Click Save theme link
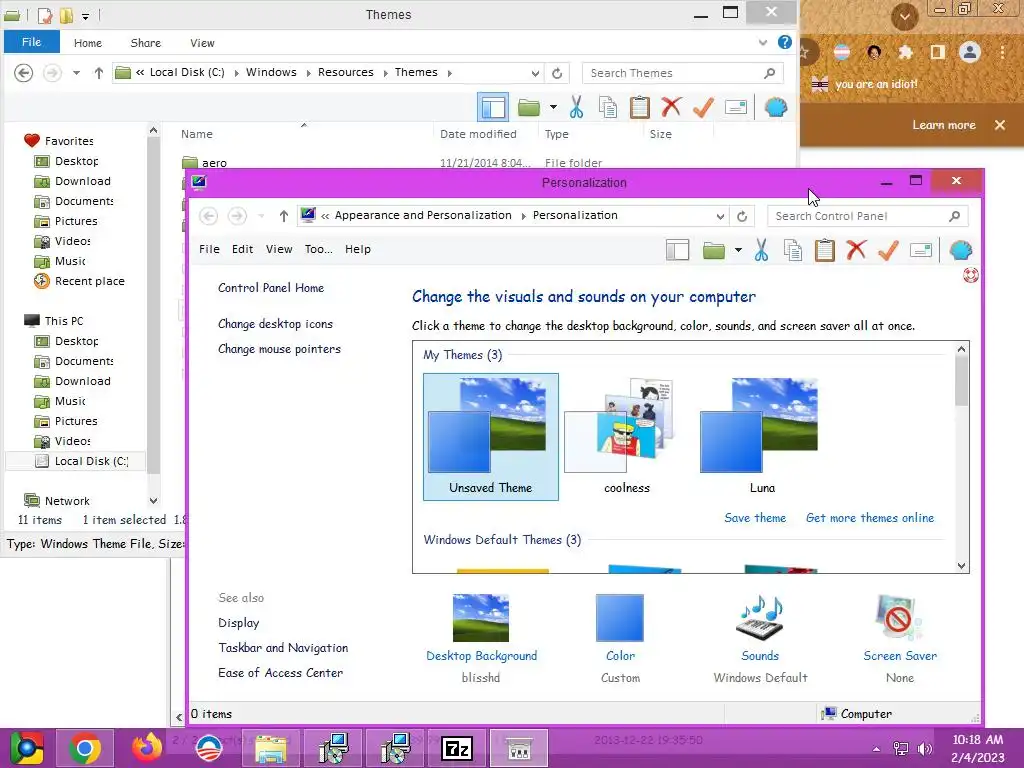The image size is (1024, 768). tap(755, 518)
